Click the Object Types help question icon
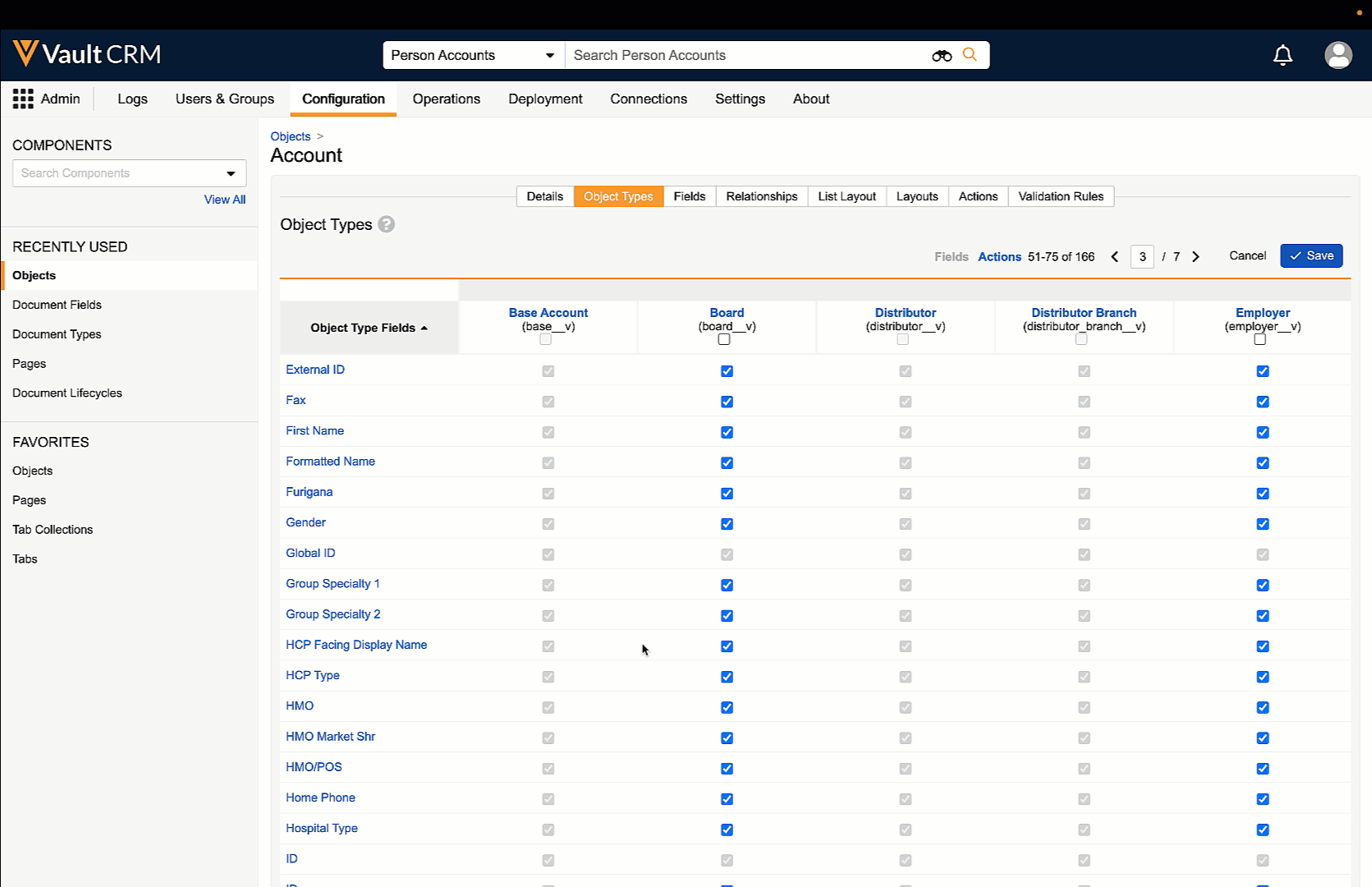Image resolution: width=1372 pixels, height=887 pixels. point(386,224)
